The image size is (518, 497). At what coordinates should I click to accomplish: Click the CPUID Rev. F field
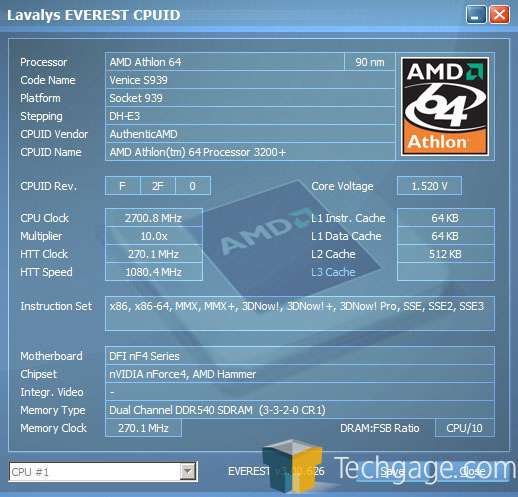[x=123, y=186]
